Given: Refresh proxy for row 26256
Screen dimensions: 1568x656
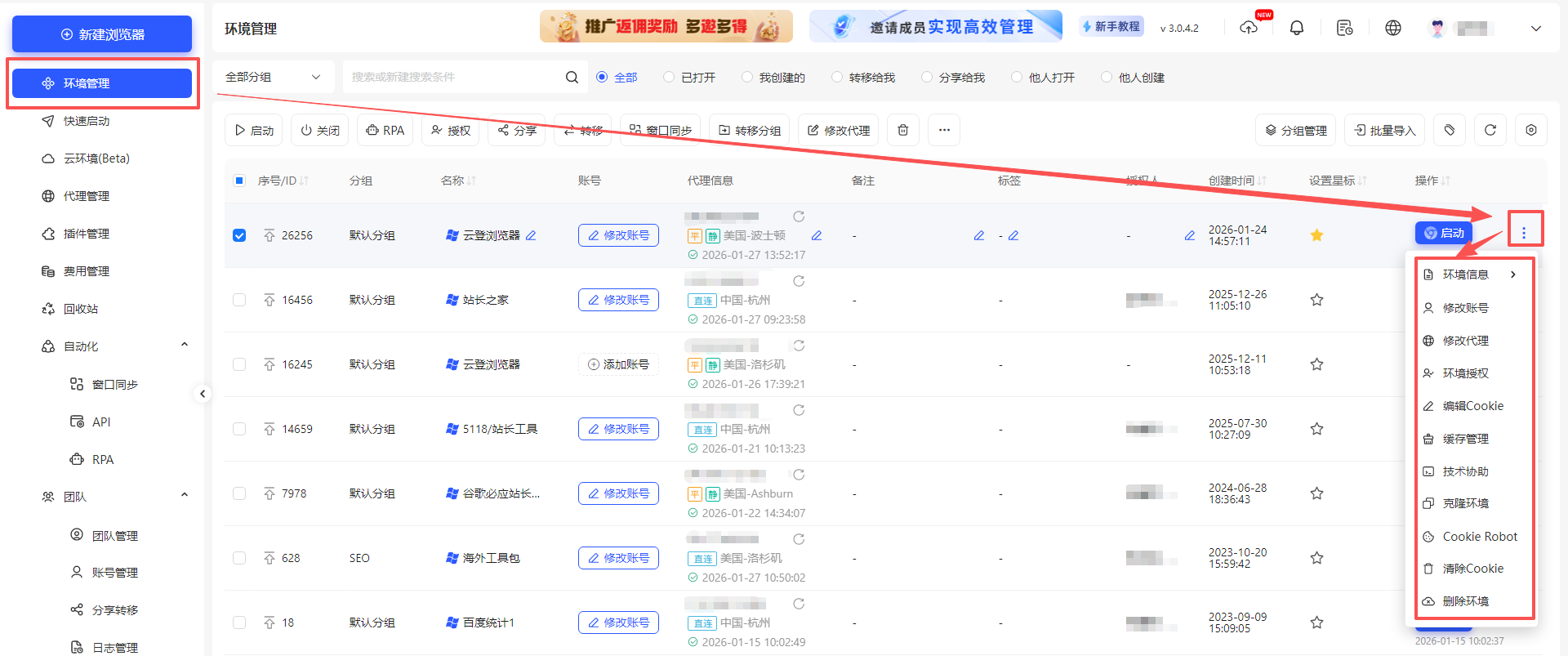Looking at the screenshot, I should click(x=799, y=216).
